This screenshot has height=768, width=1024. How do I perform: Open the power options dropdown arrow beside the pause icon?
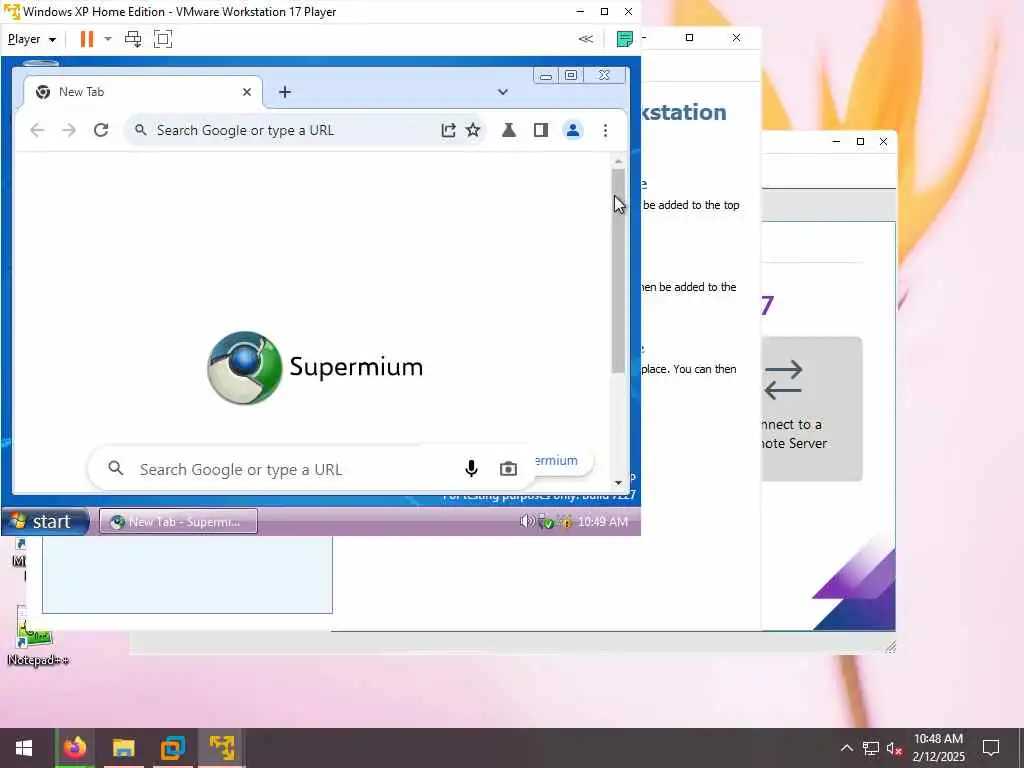click(108, 39)
